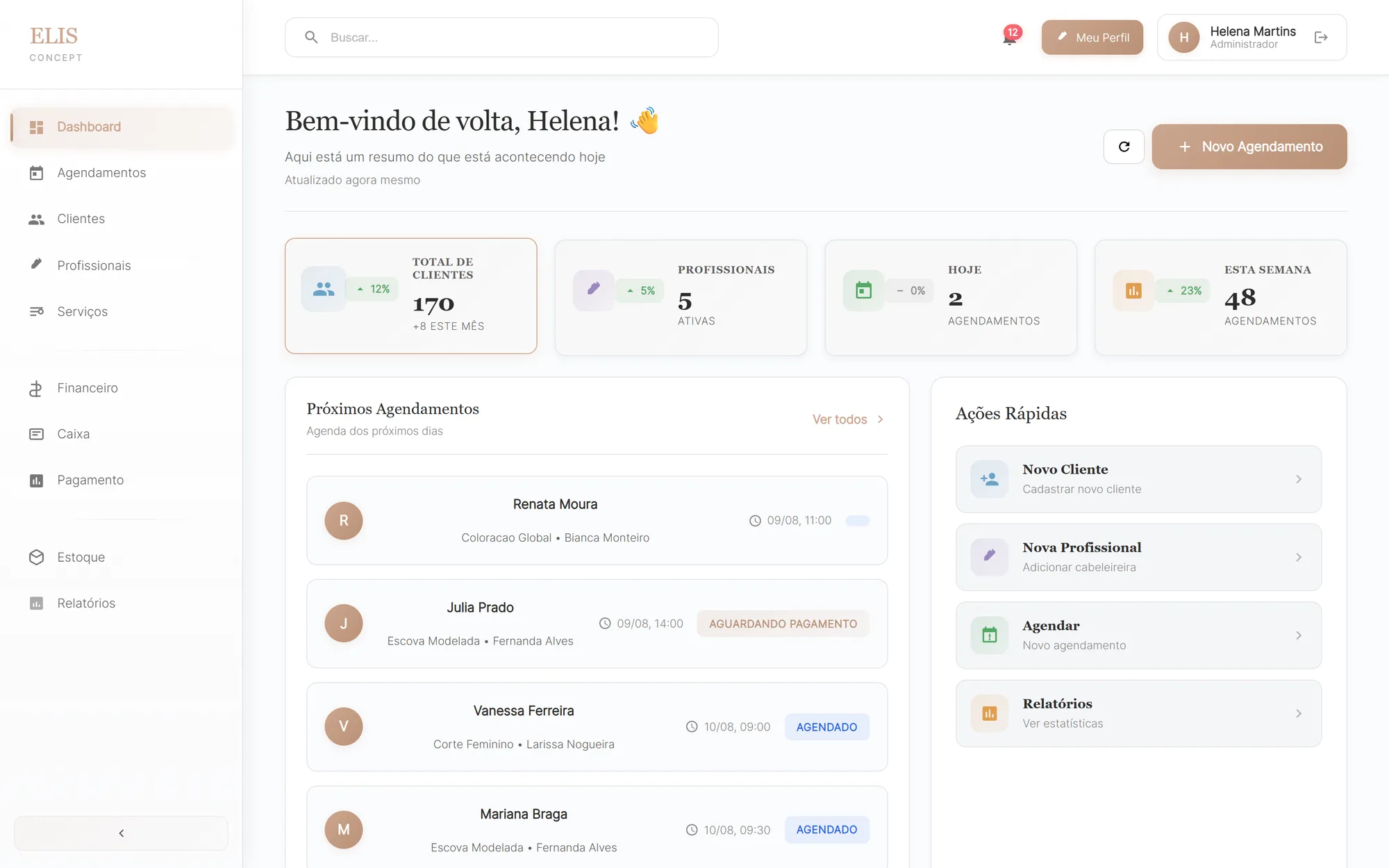Click the Nova Profissional quick action title

point(1082,547)
